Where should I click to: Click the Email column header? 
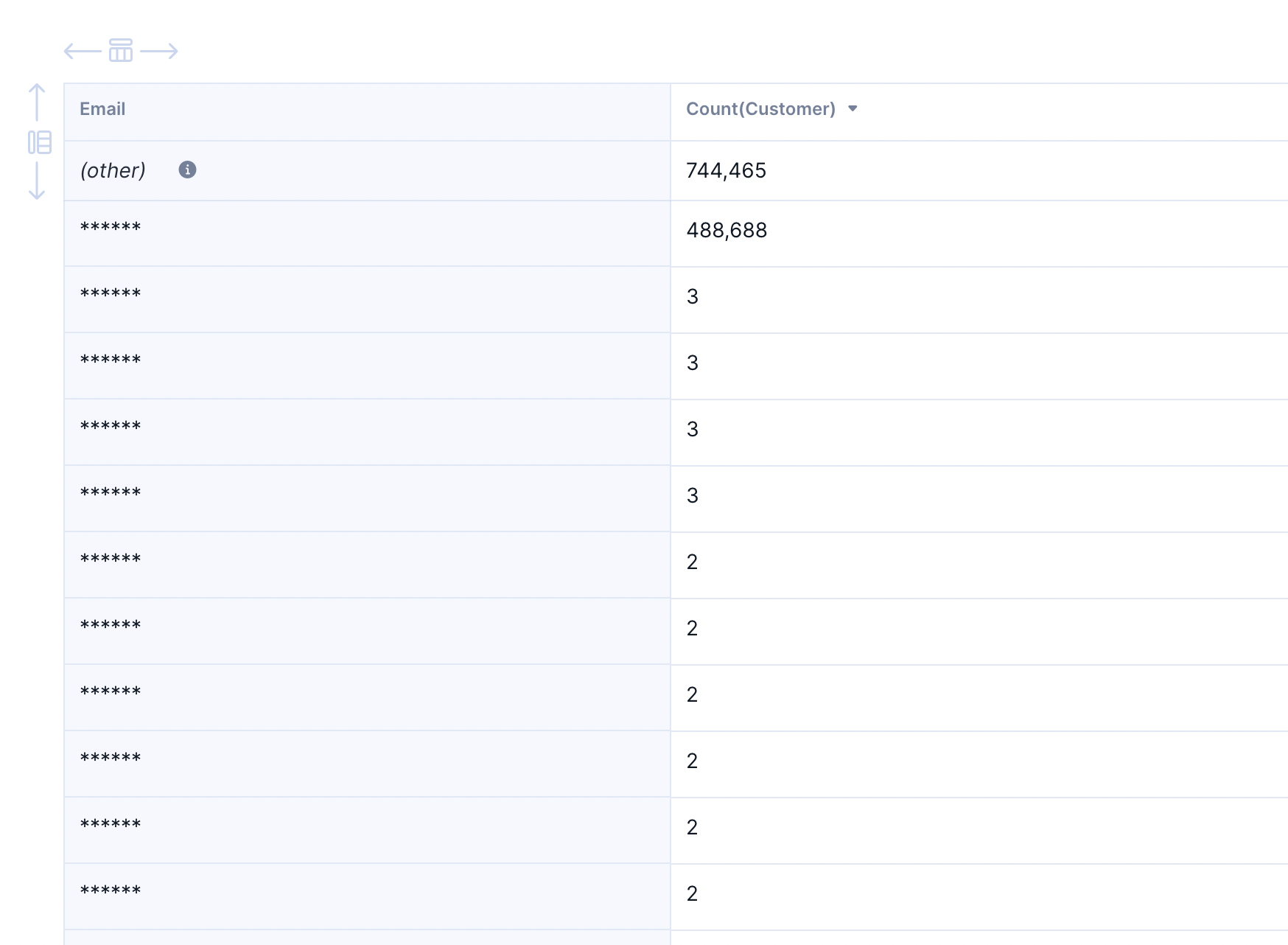coord(367,112)
